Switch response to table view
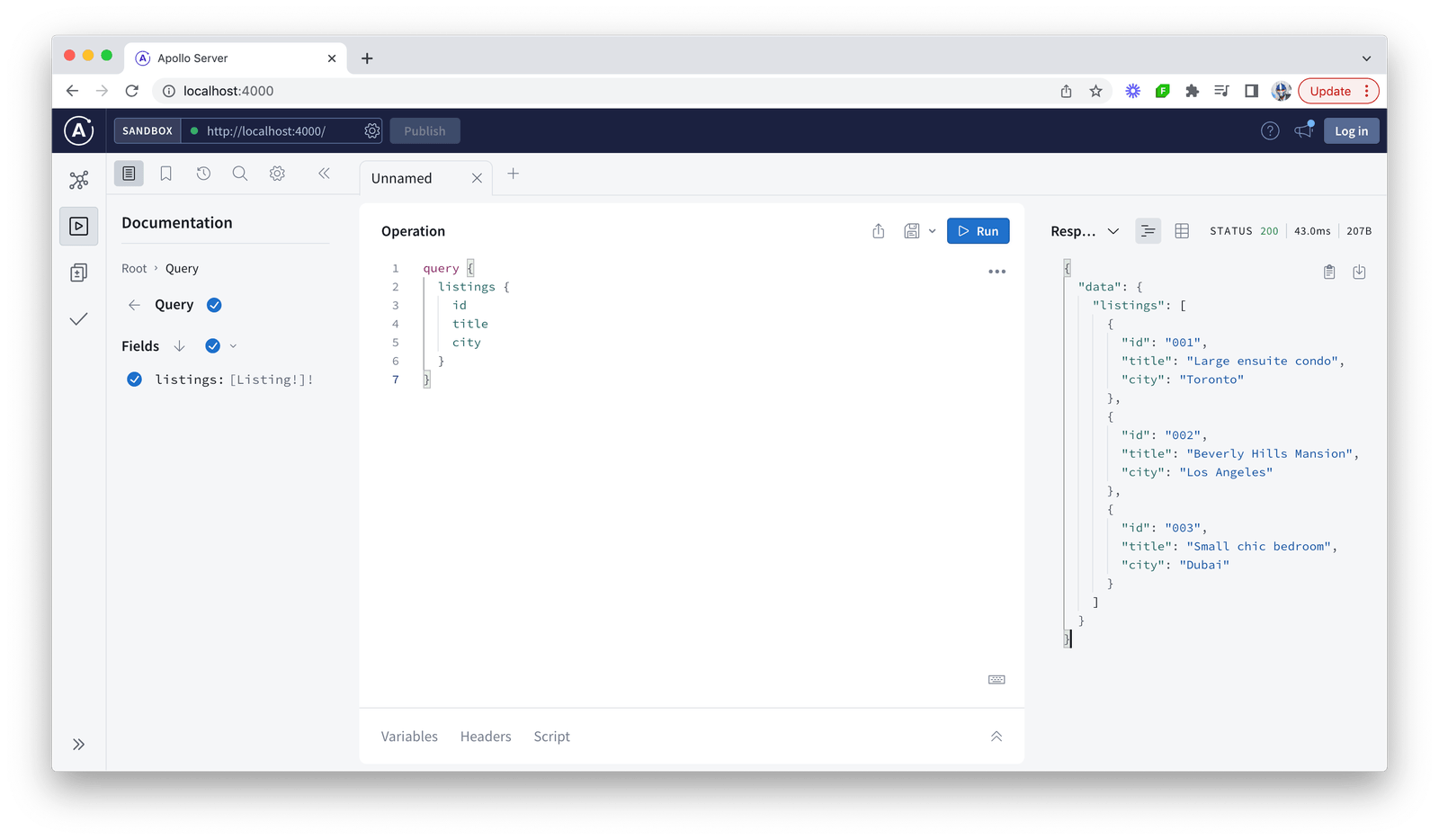This screenshot has width=1439, height=840. pyautogui.click(x=1182, y=231)
